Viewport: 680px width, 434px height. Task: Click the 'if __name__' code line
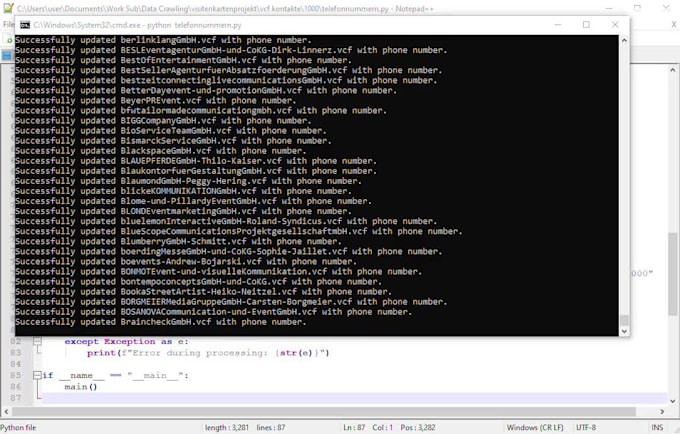(115, 375)
